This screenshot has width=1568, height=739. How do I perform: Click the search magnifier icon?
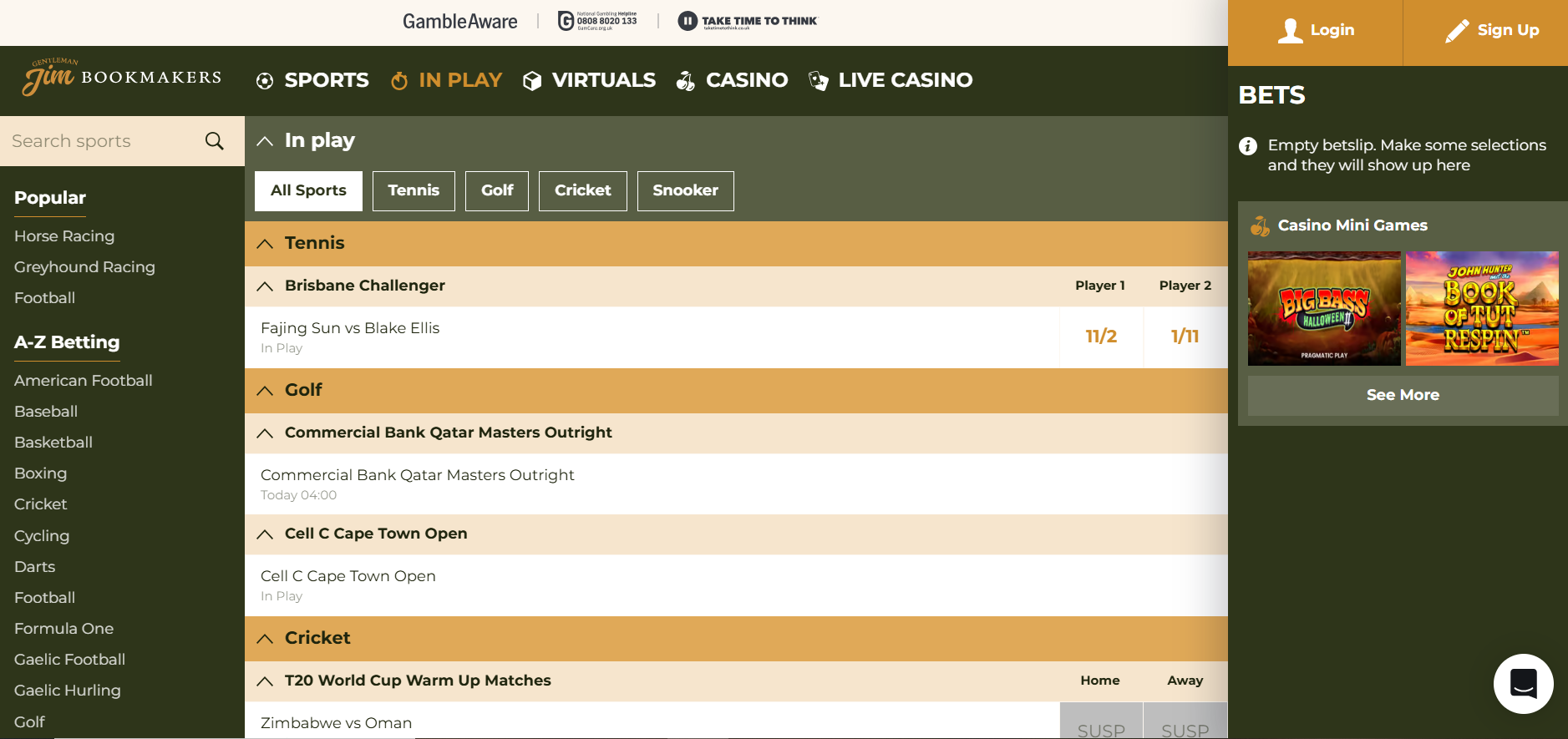pyautogui.click(x=215, y=141)
